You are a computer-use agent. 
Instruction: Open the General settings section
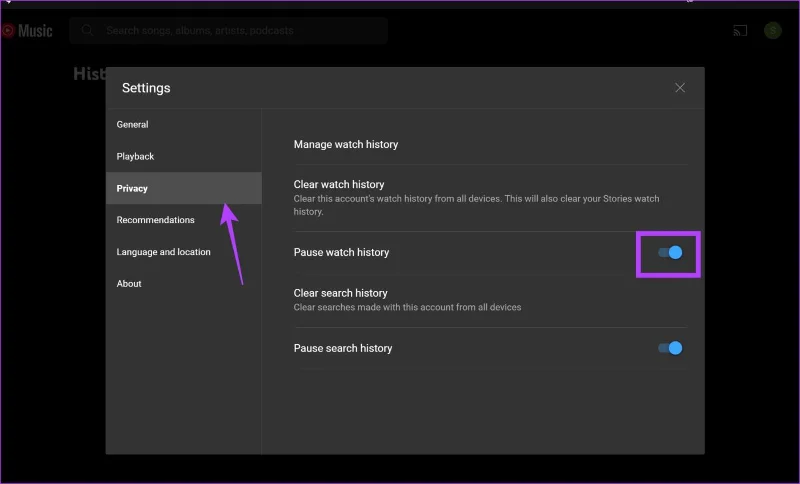[184, 124]
